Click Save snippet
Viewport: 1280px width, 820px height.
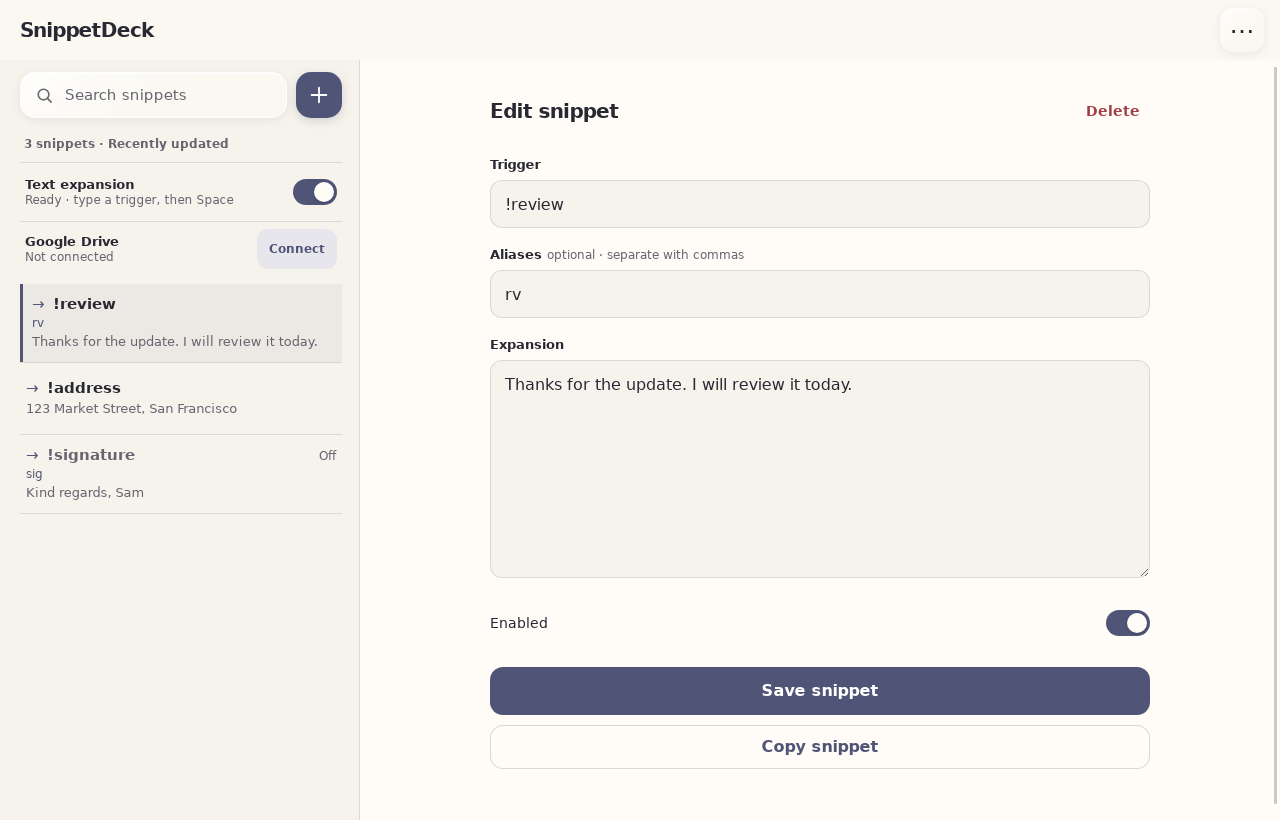(x=820, y=691)
